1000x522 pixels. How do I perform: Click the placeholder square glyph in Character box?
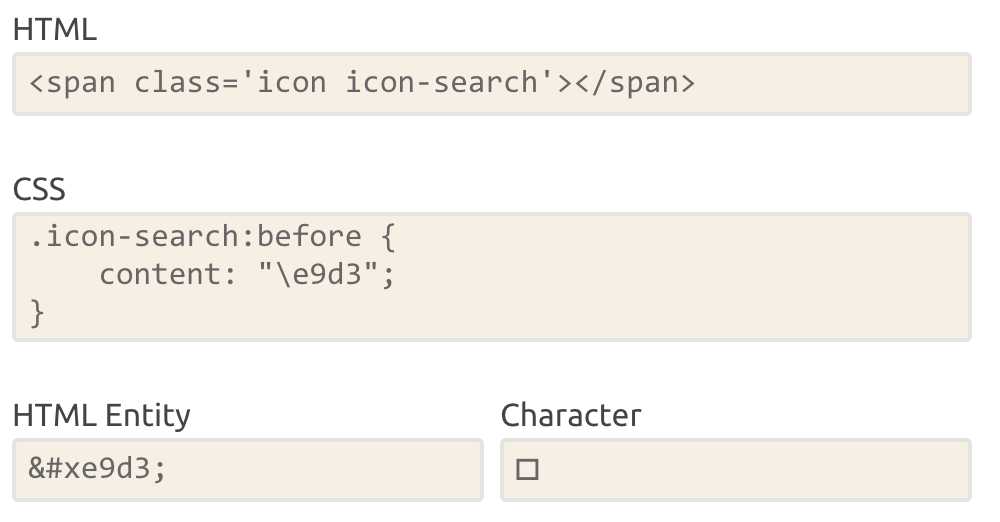click(527, 469)
